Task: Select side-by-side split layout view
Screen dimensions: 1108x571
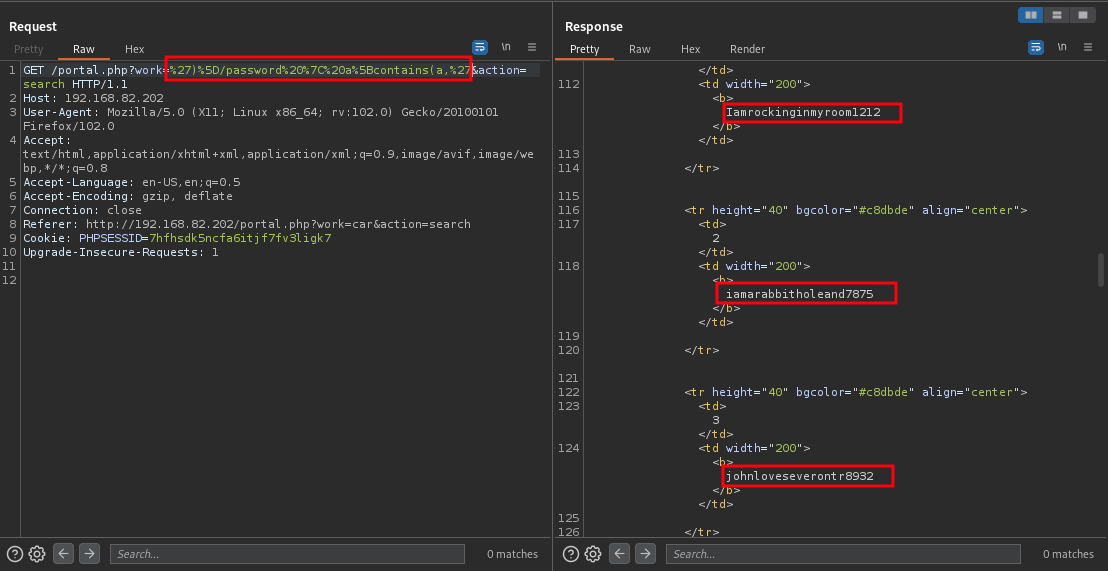Action: pyautogui.click(x=1030, y=15)
